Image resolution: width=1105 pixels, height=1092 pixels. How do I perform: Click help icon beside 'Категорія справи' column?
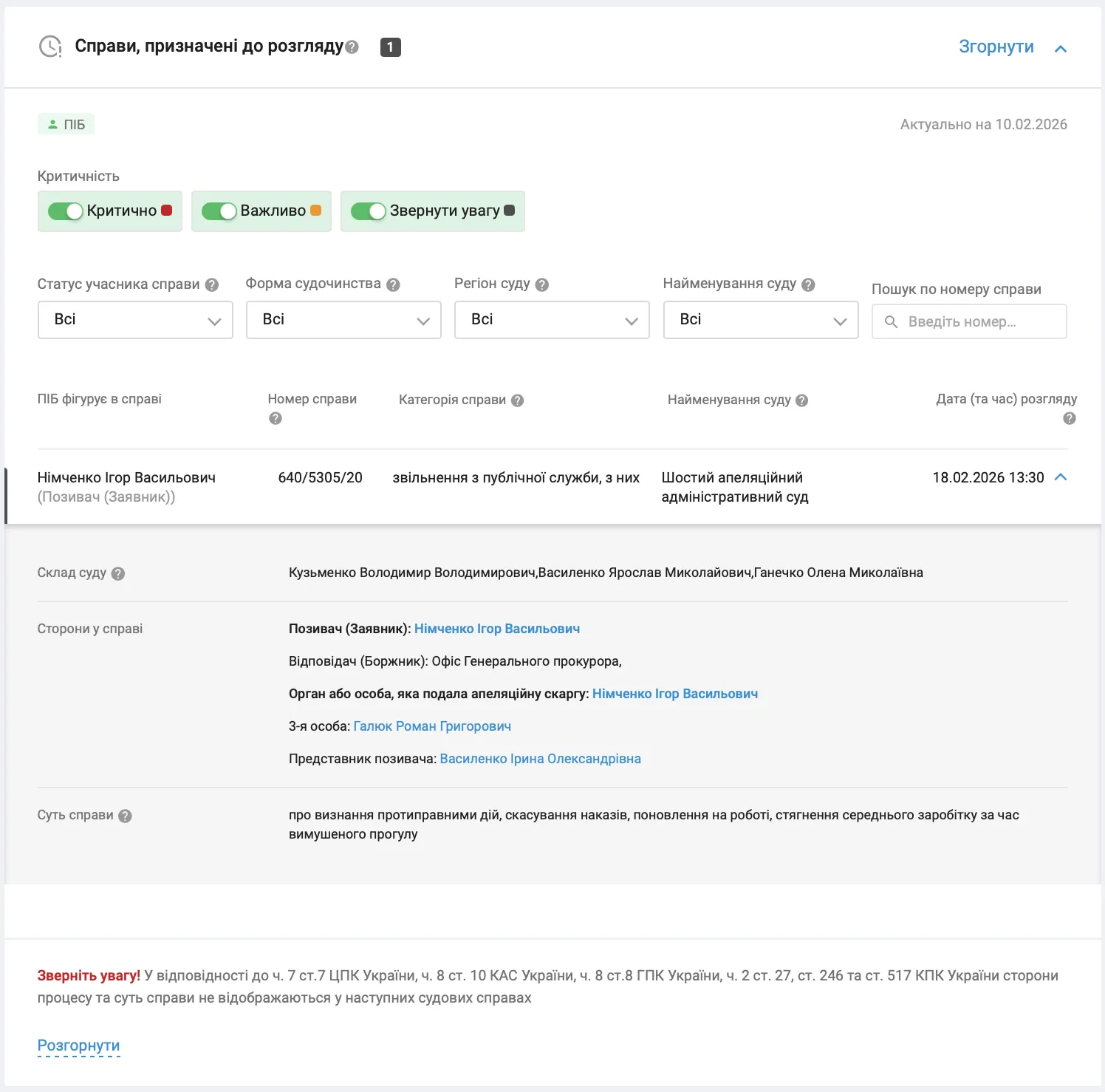pos(517,400)
